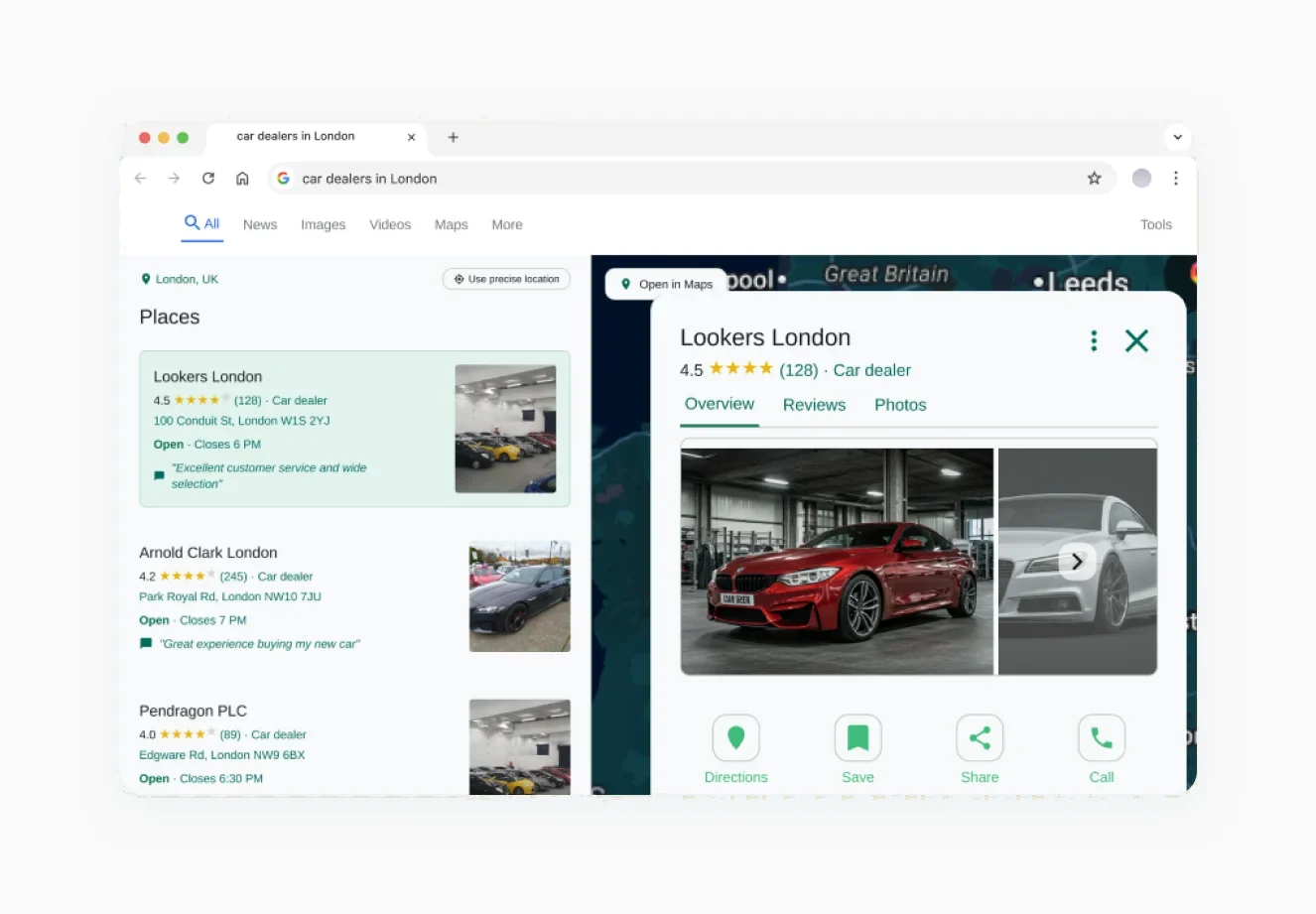This screenshot has height=914, width=1316.
Task: Switch to the News search tab
Action: 260,225
